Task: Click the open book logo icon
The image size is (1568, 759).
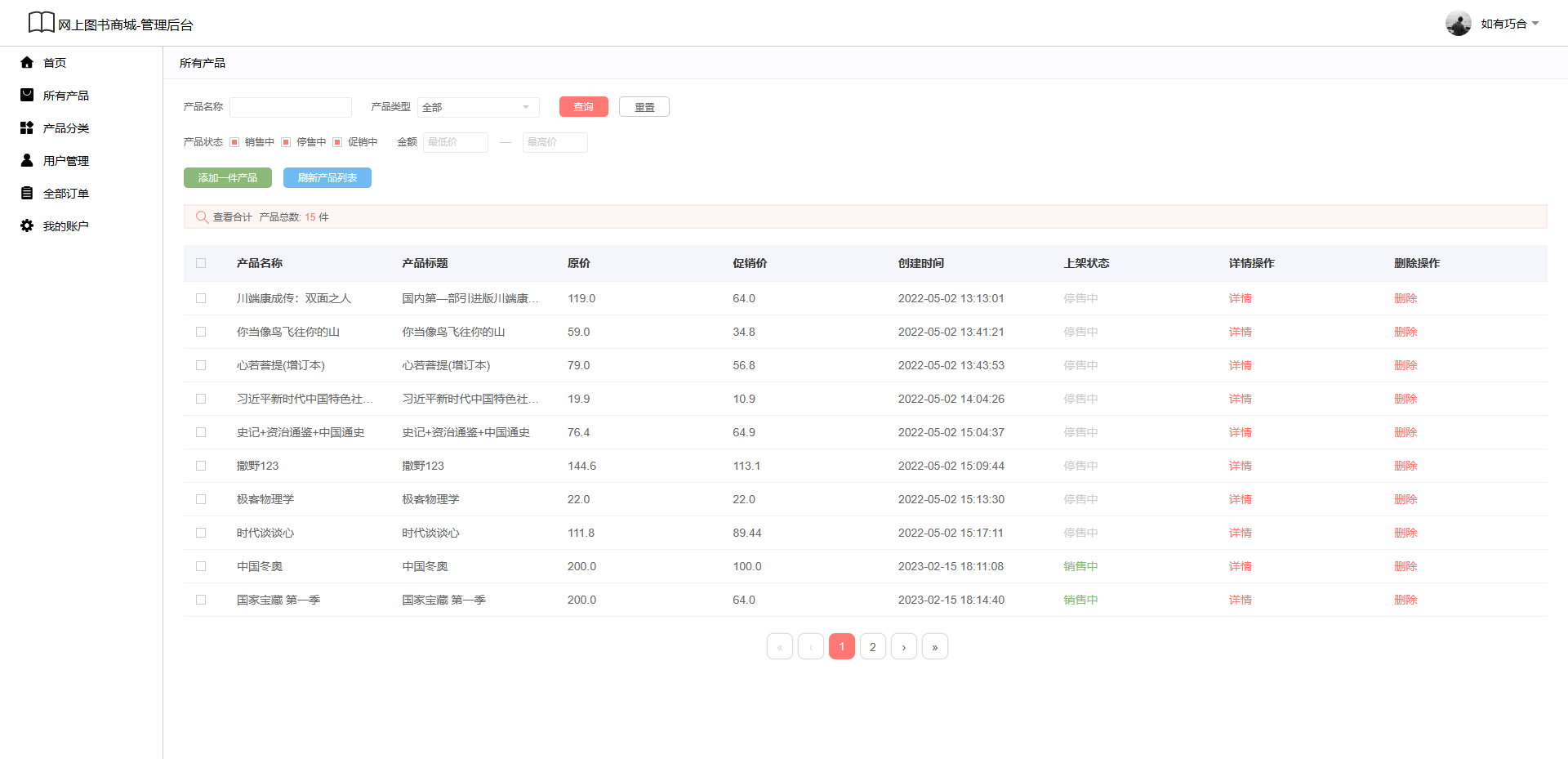Action: point(41,23)
